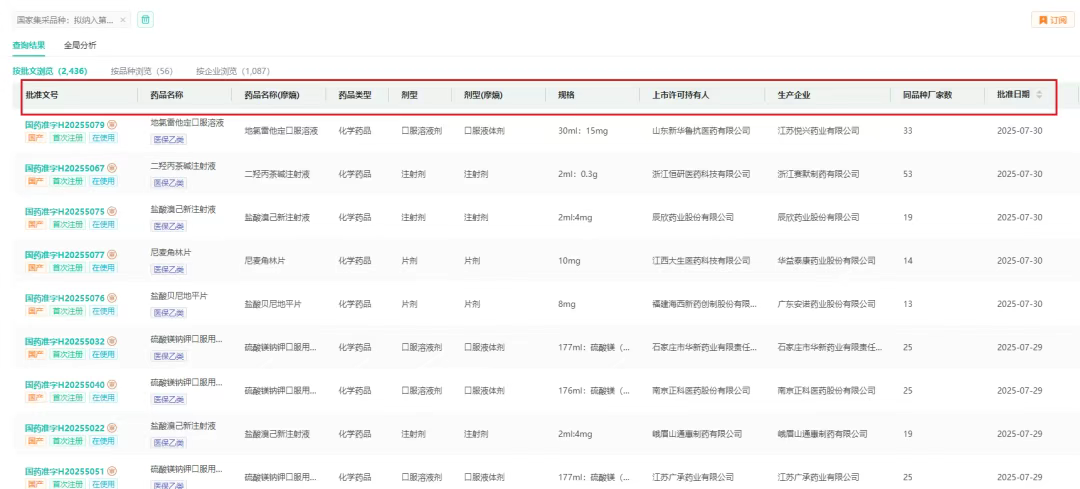Click manufacturer count 33 for 地氯雷他定口服溶液
1080x489 pixels.
tap(908, 130)
